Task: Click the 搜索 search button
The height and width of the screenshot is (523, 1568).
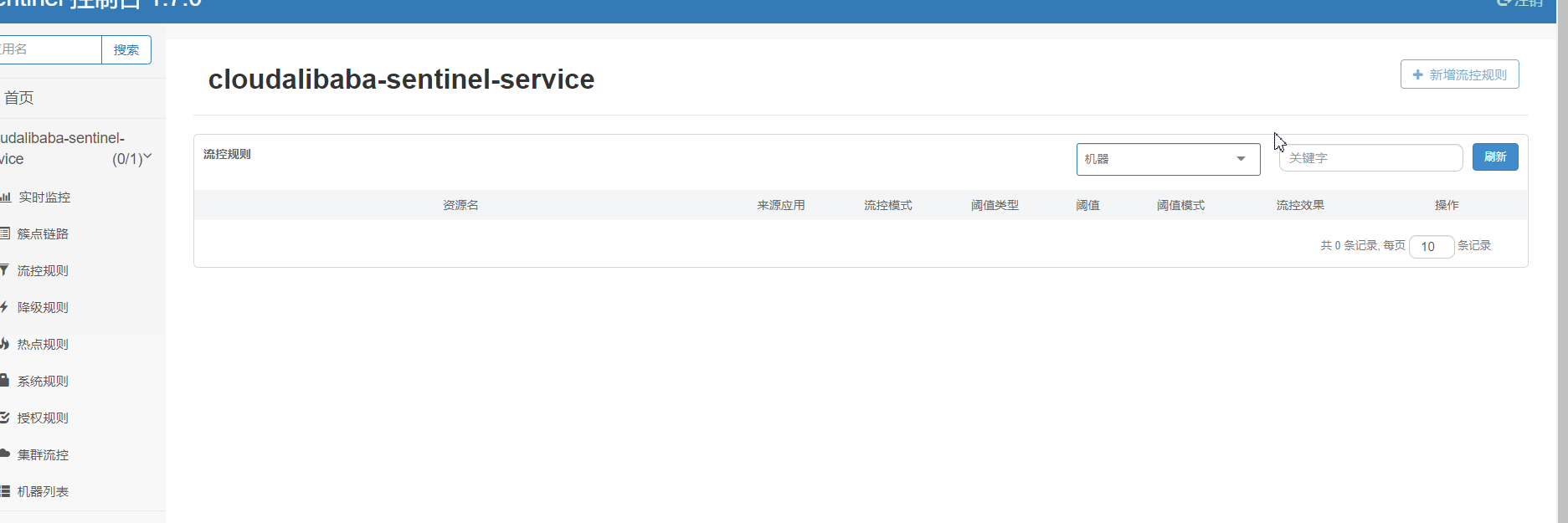Action: pyautogui.click(x=126, y=50)
